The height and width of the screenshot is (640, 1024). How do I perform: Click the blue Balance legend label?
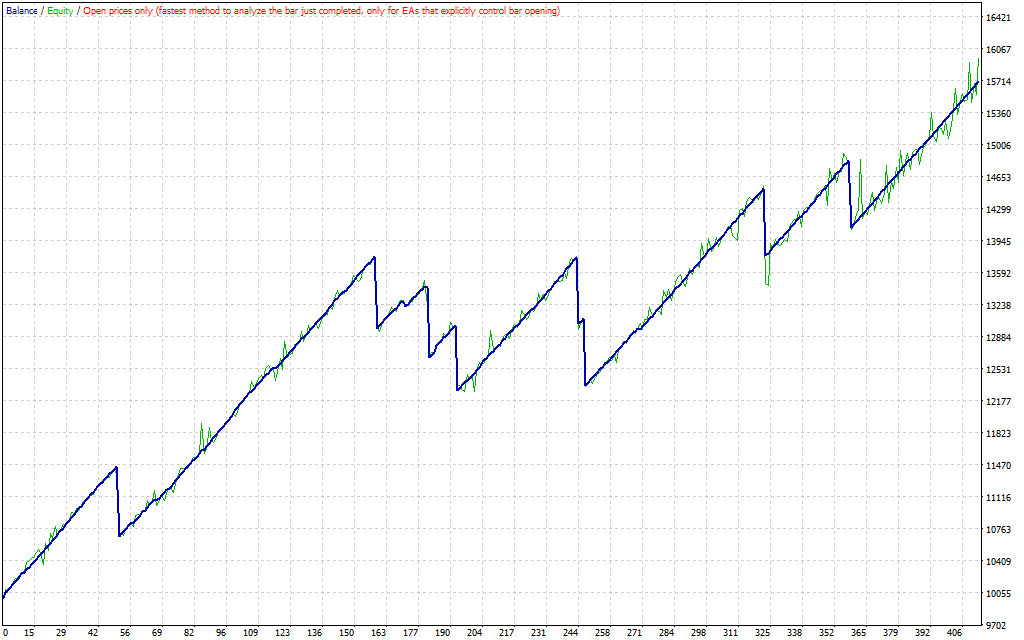[21, 10]
